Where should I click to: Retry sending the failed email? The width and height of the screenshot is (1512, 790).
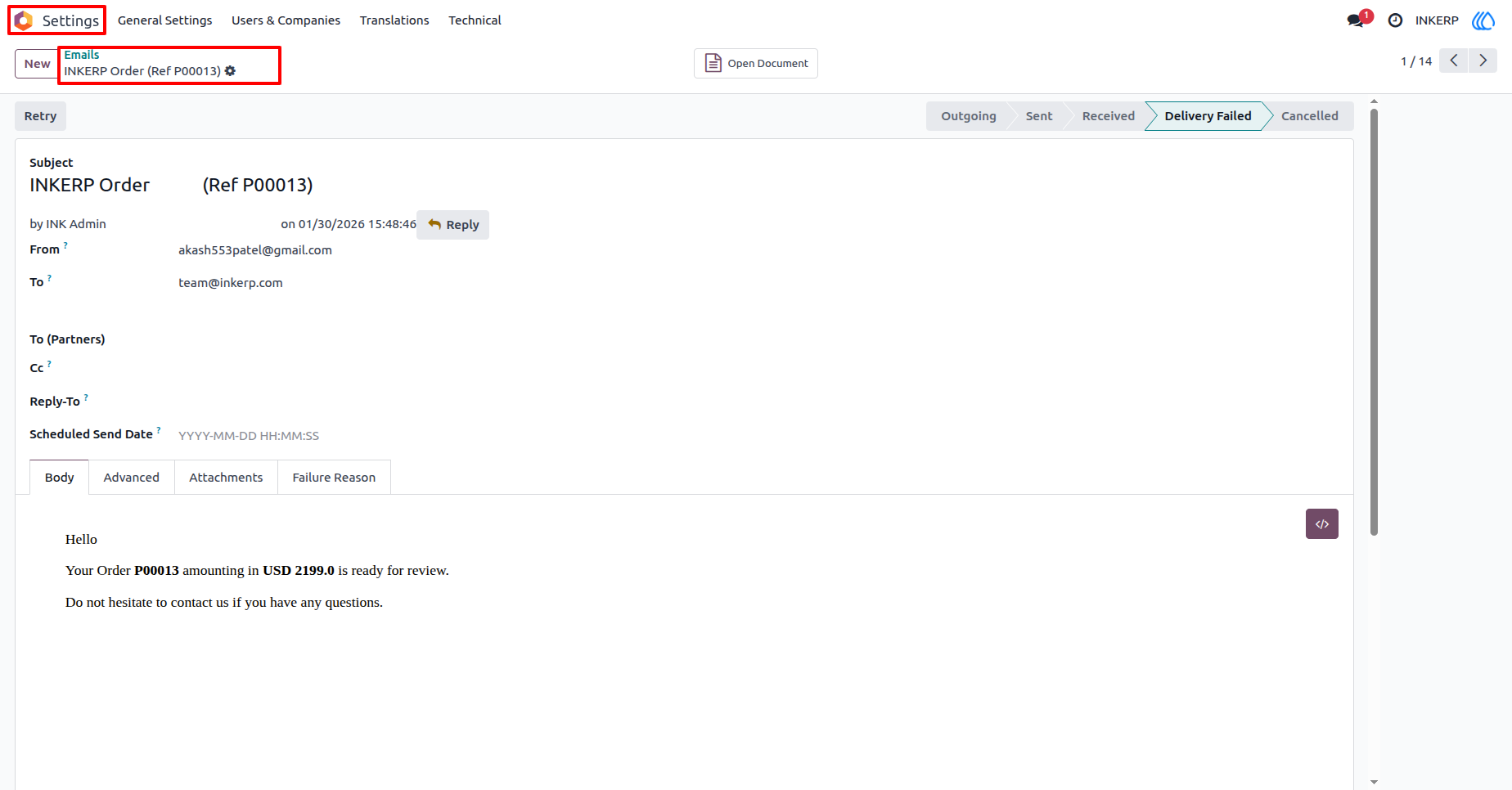[40, 116]
